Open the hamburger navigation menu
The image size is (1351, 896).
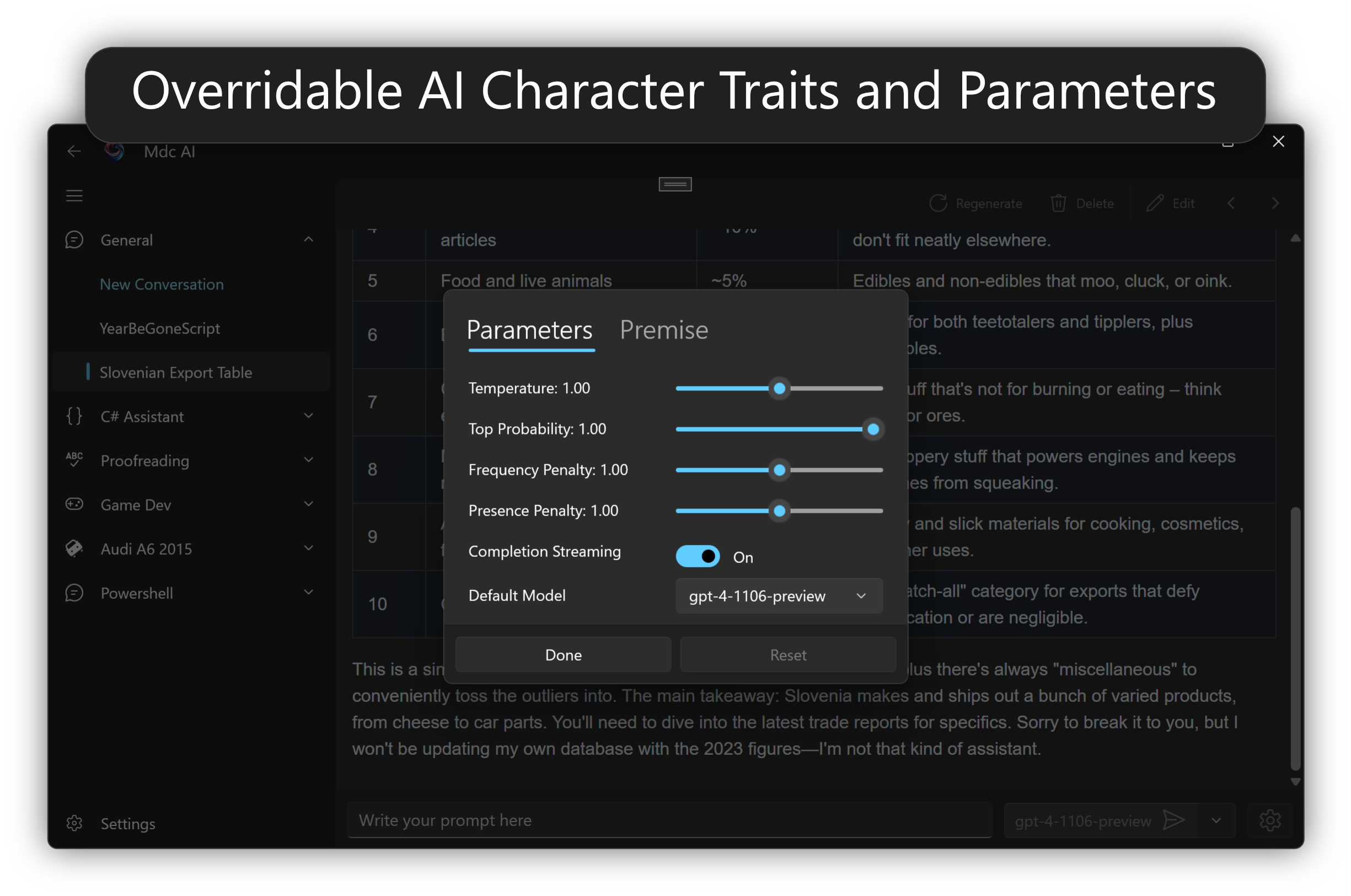pyautogui.click(x=74, y=196)
